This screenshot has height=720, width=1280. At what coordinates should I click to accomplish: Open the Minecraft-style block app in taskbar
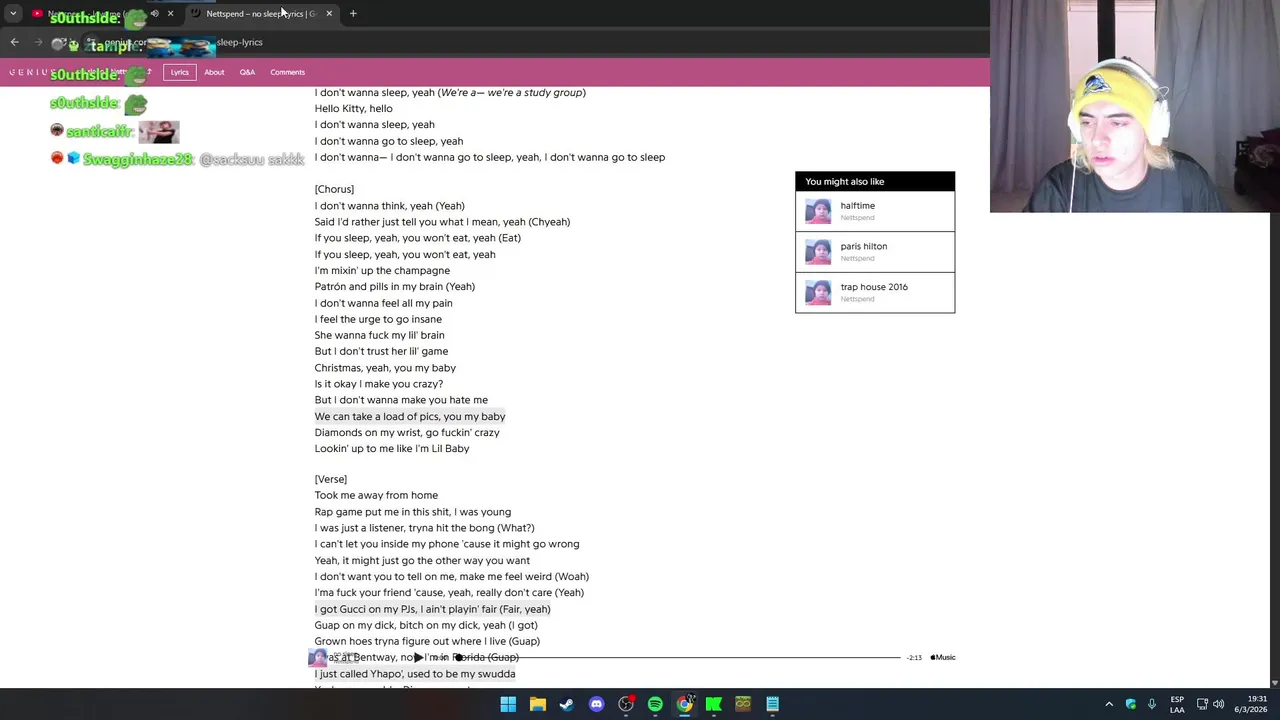[x=743, y=704]
